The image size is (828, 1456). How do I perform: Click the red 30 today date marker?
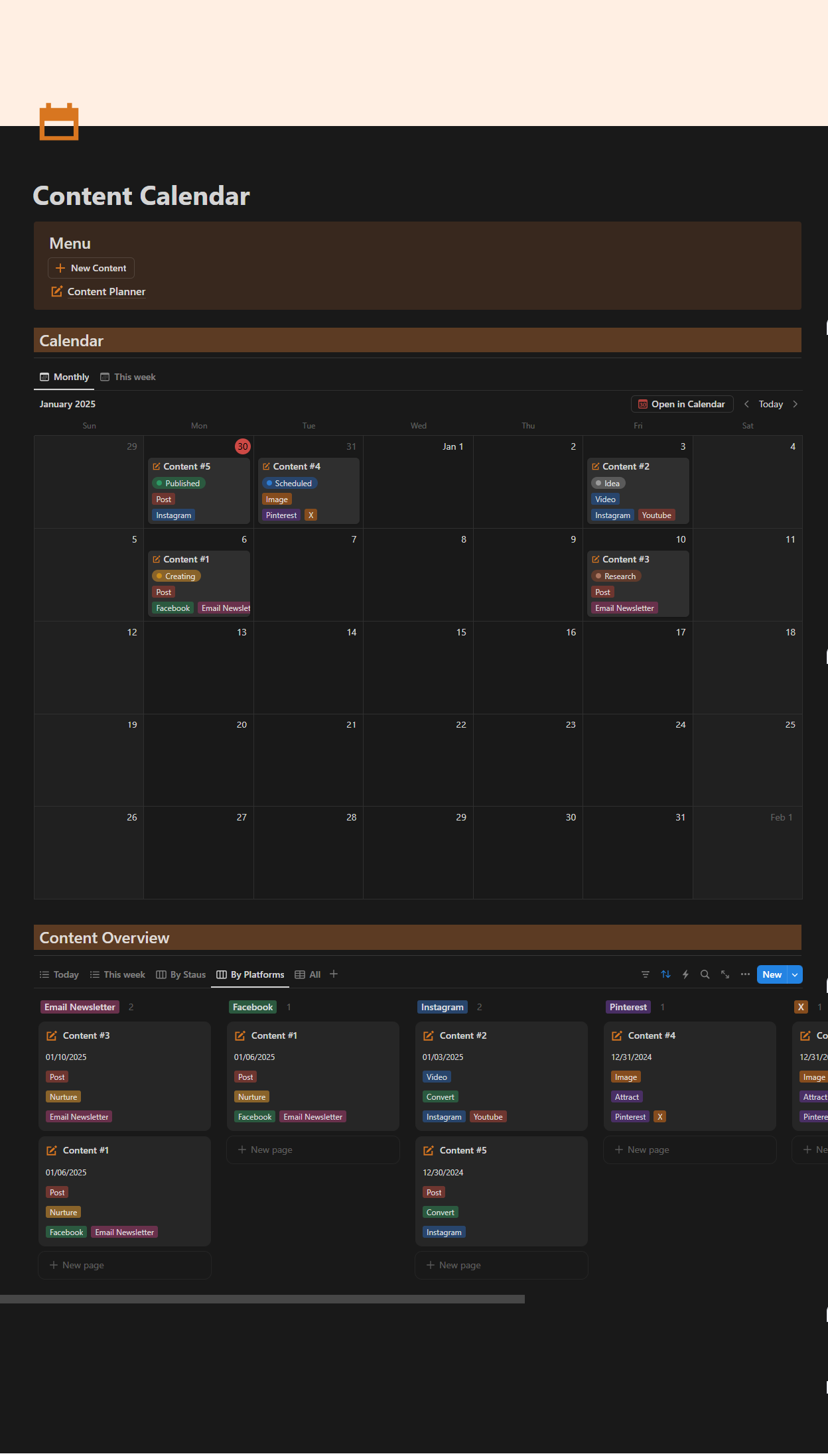pos(243,446)
